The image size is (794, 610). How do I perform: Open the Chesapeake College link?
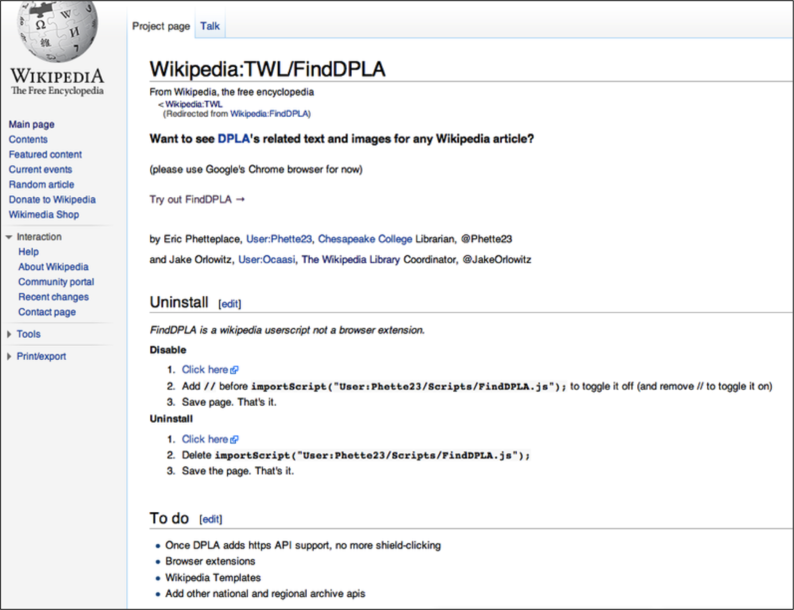point(365,239)
